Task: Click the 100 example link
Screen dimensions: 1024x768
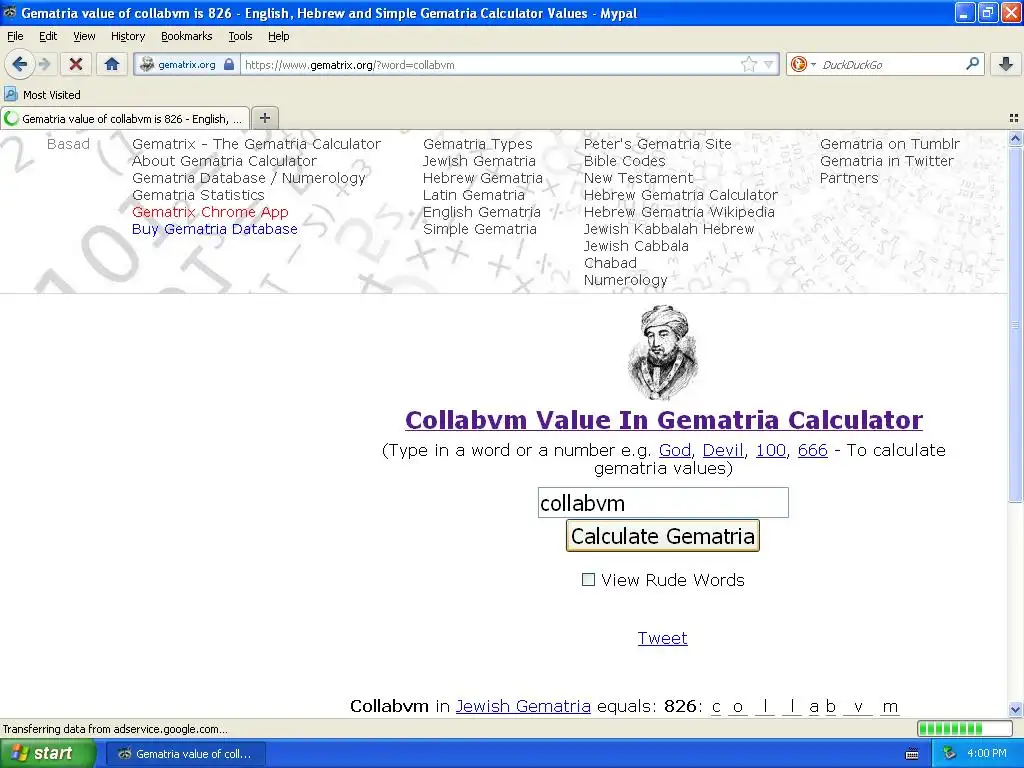Action: tap(771, 450)
